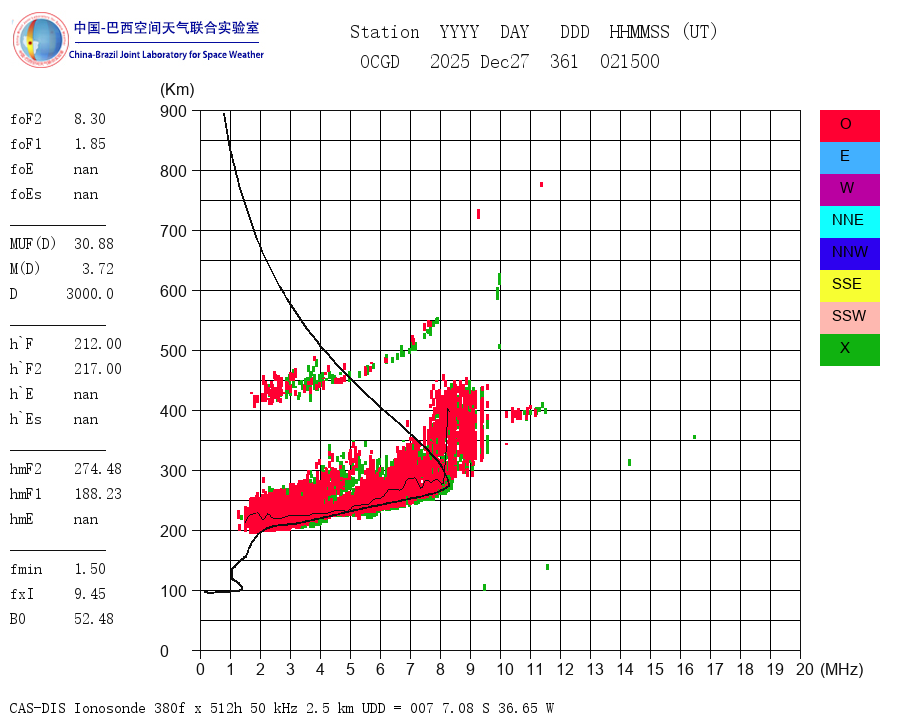Select the green X legend swatch
This screenshot has height=720, width=900.
point(849,350)
